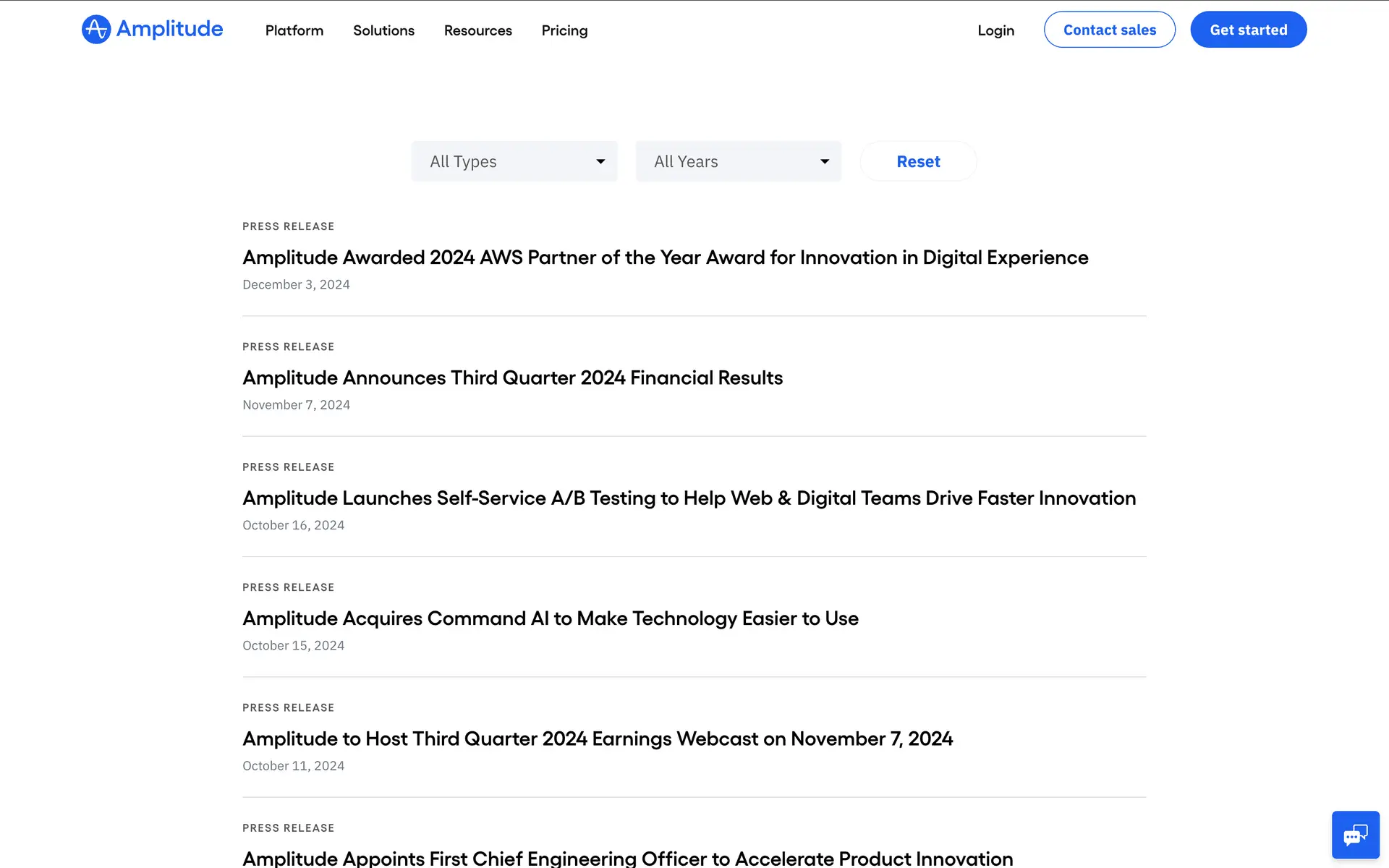
Task: Open the Platform menu
Action: click(294, 30)
